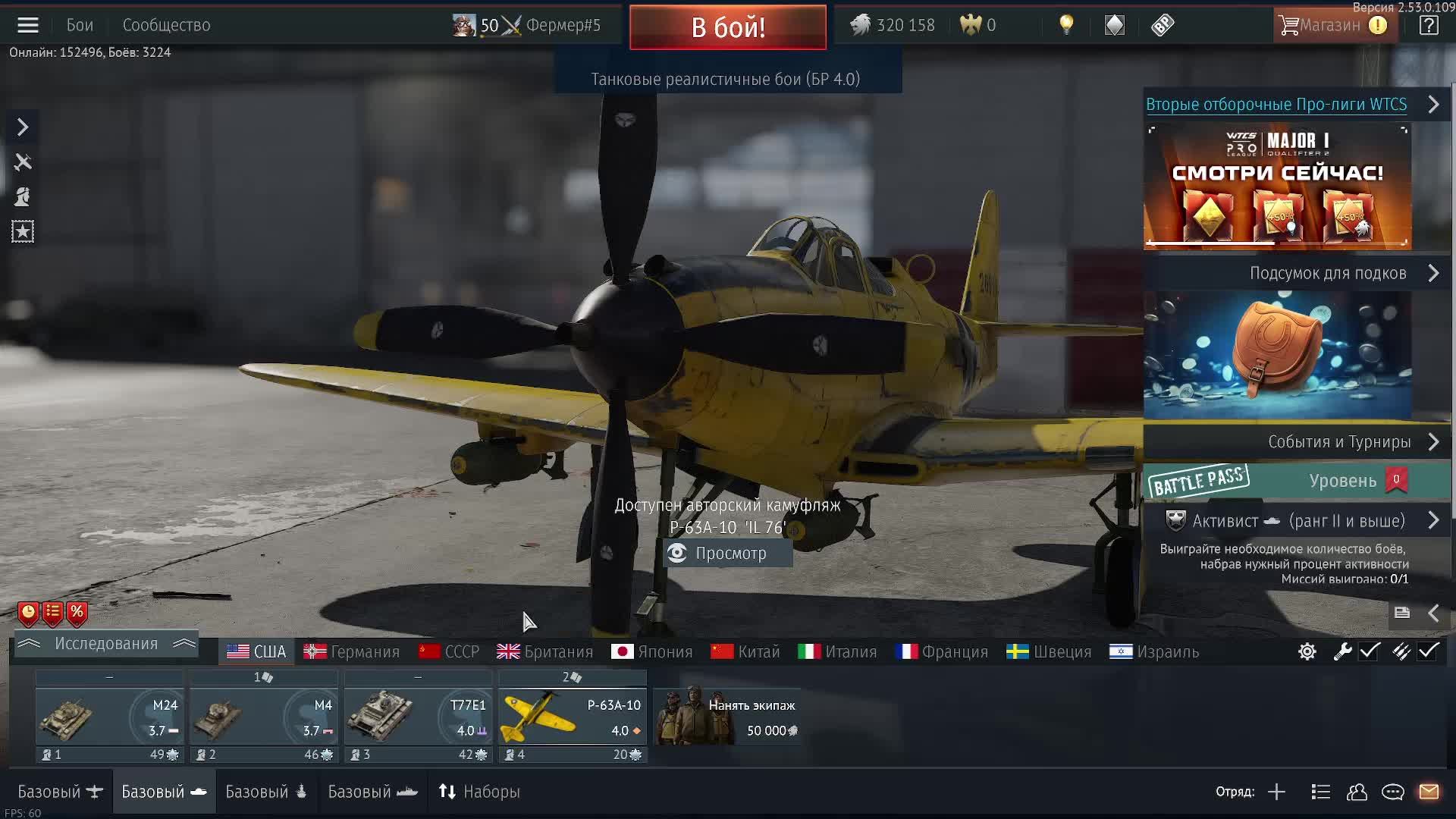The height and width of the screenshot is (819, 1456).
Task: Expand the Исследования research panel
Action: [106, 644]
